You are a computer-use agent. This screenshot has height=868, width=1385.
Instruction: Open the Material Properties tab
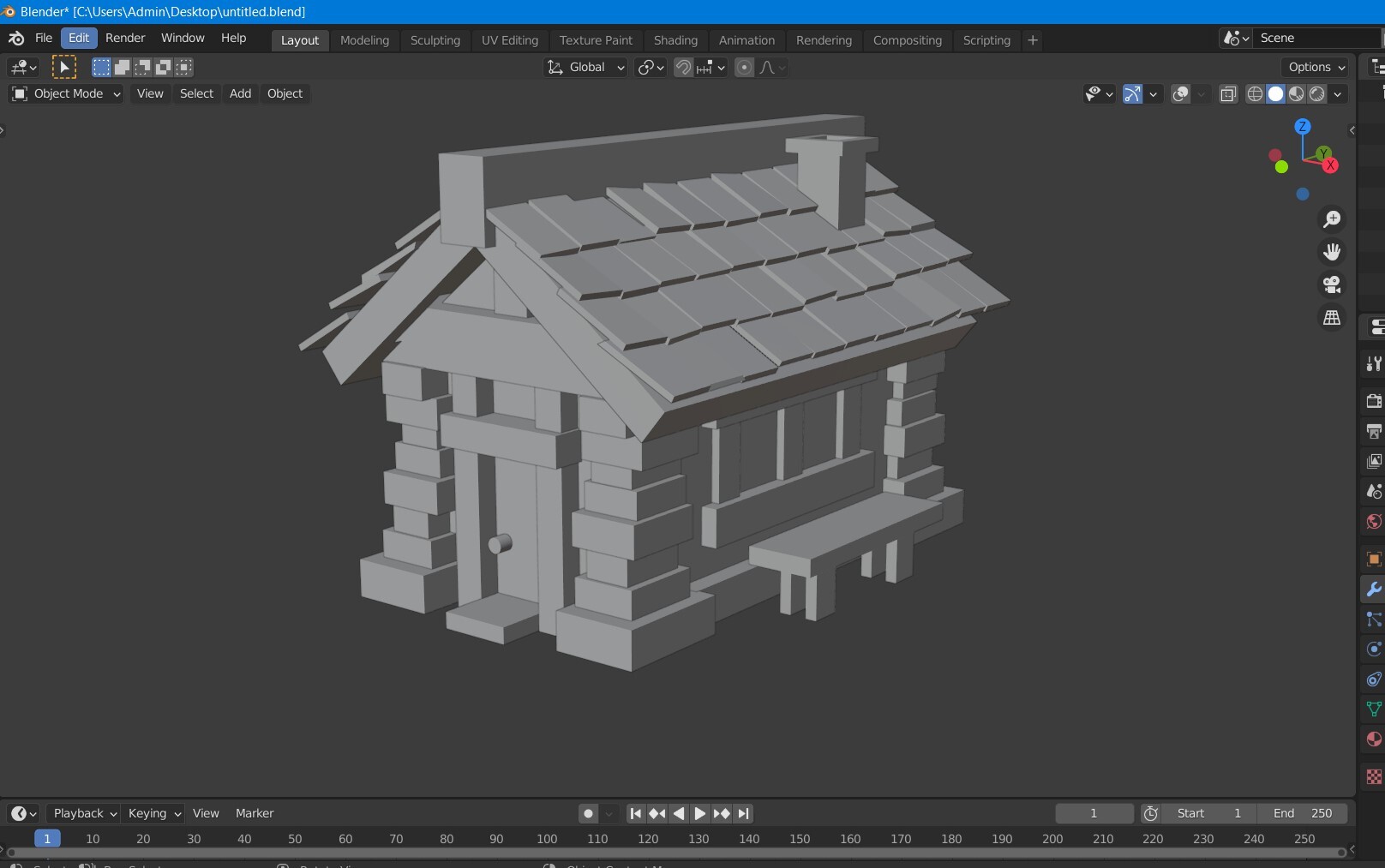coord(1373,739)
